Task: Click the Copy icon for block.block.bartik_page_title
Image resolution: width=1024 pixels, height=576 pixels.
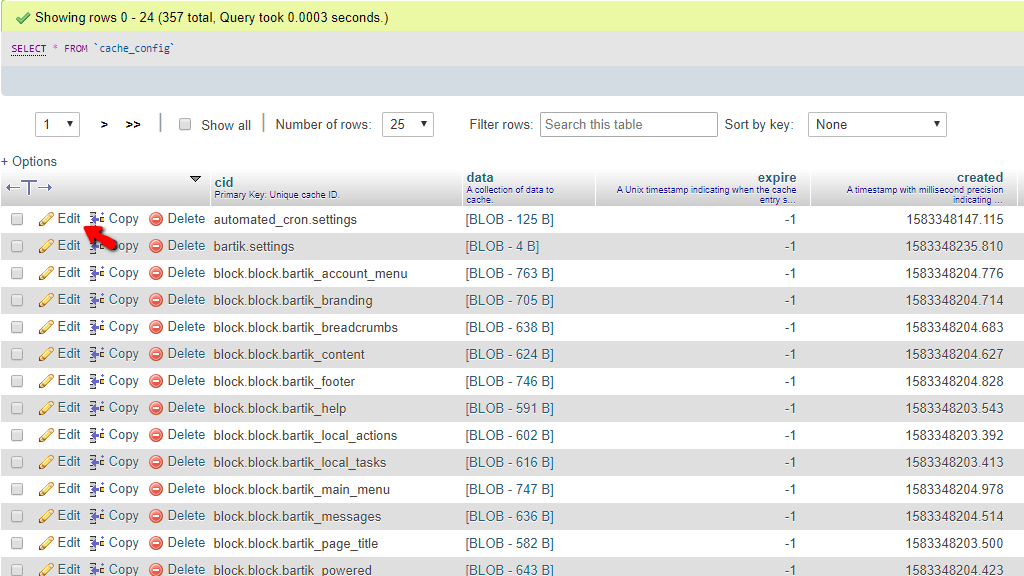Action: point(97,543)
